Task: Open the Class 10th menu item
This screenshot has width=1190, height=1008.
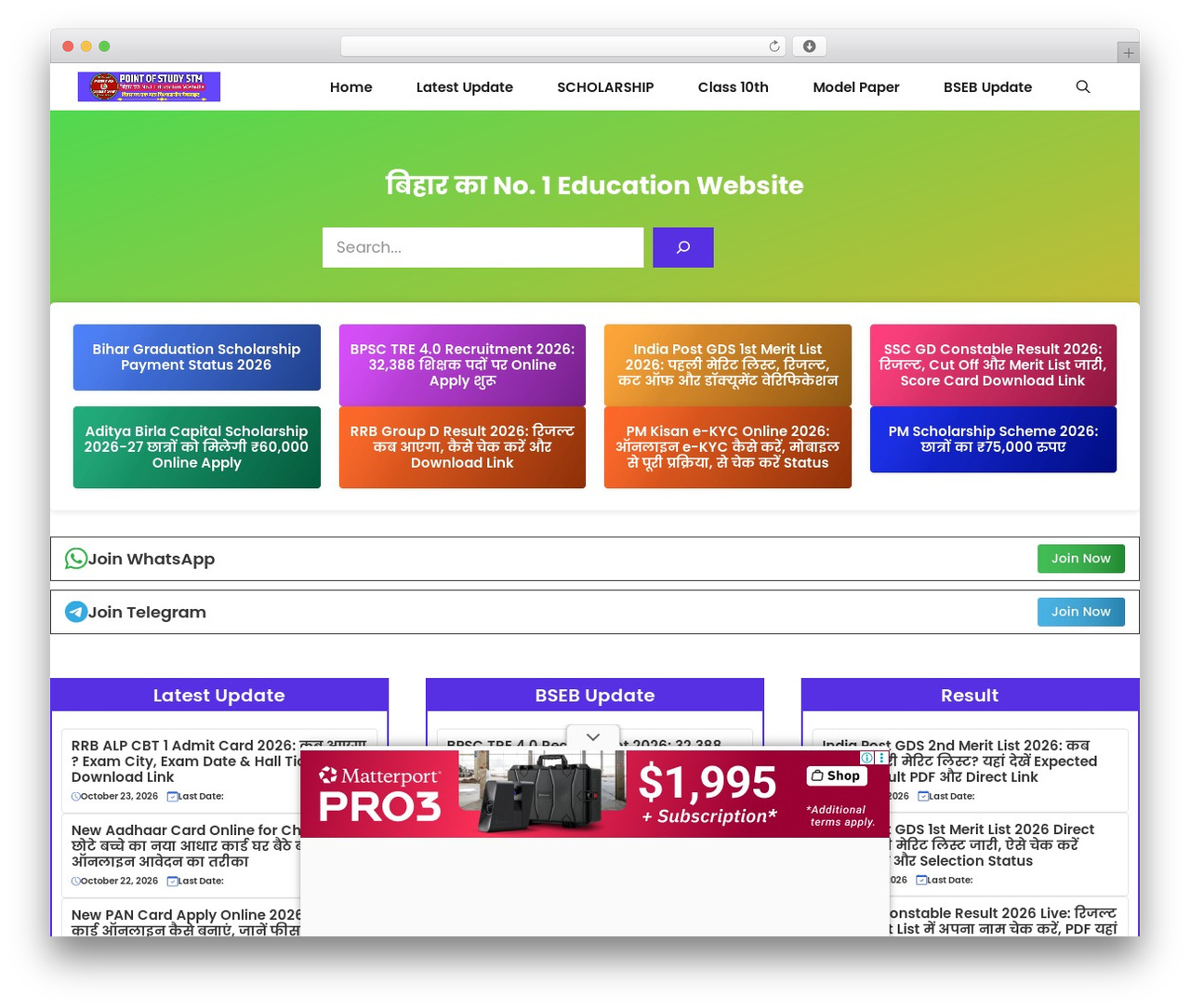Action: [x=734, y=86]
